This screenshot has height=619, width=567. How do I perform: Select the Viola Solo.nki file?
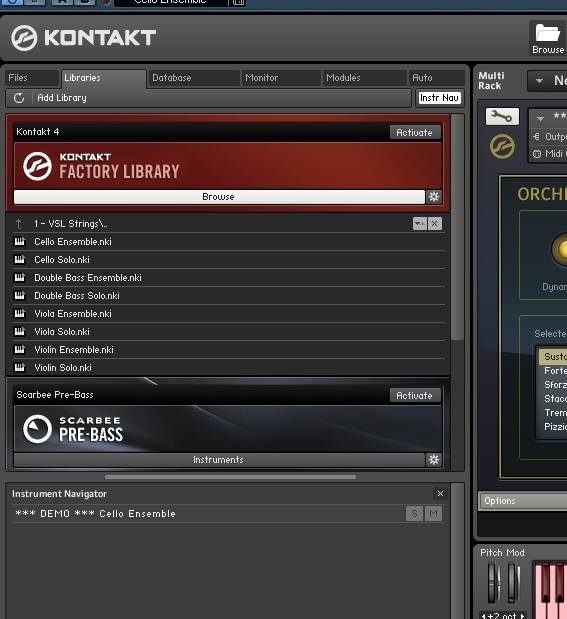coord(228,331)
